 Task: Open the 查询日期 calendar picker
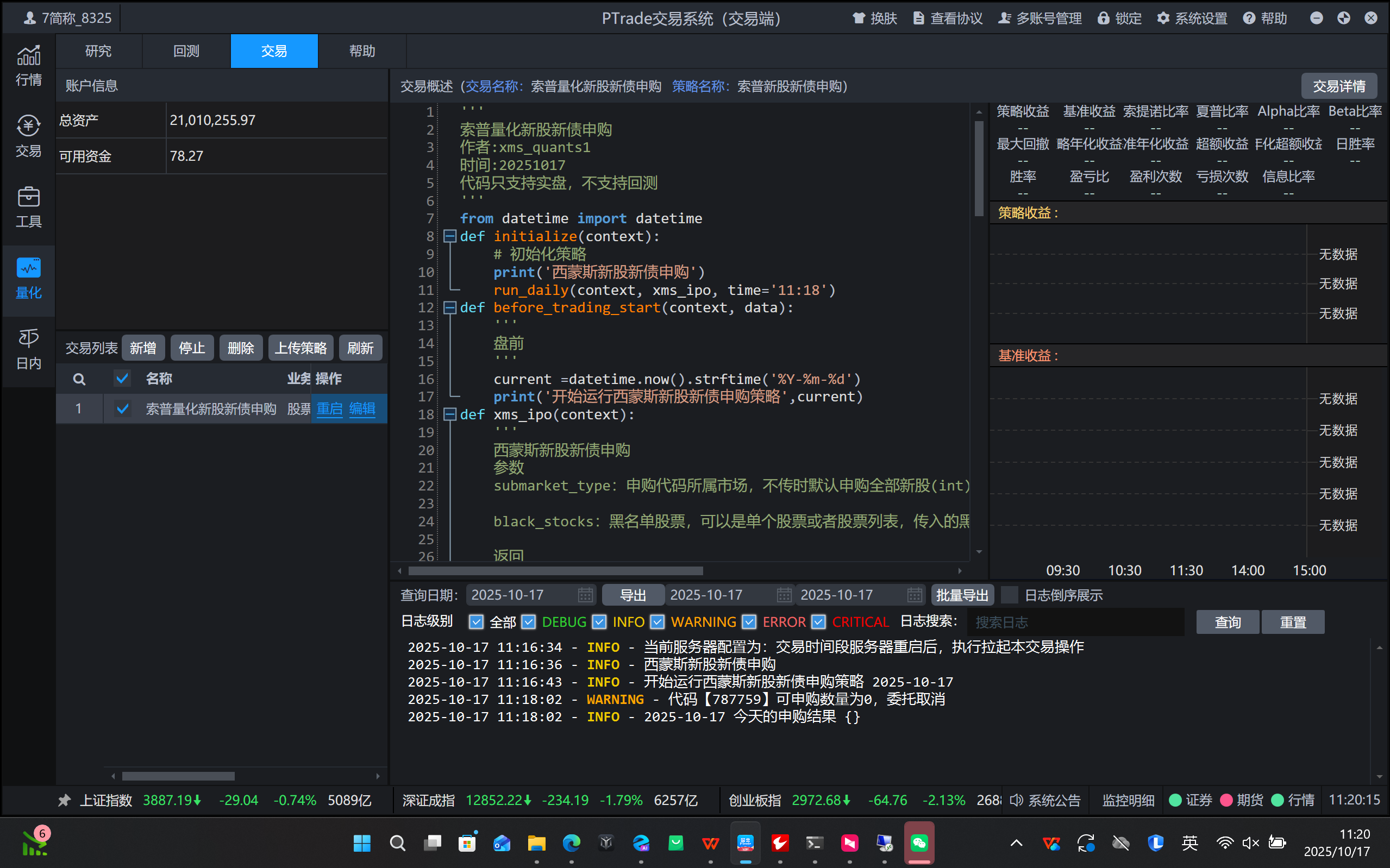pyautogui.click(x=585, y=595)
